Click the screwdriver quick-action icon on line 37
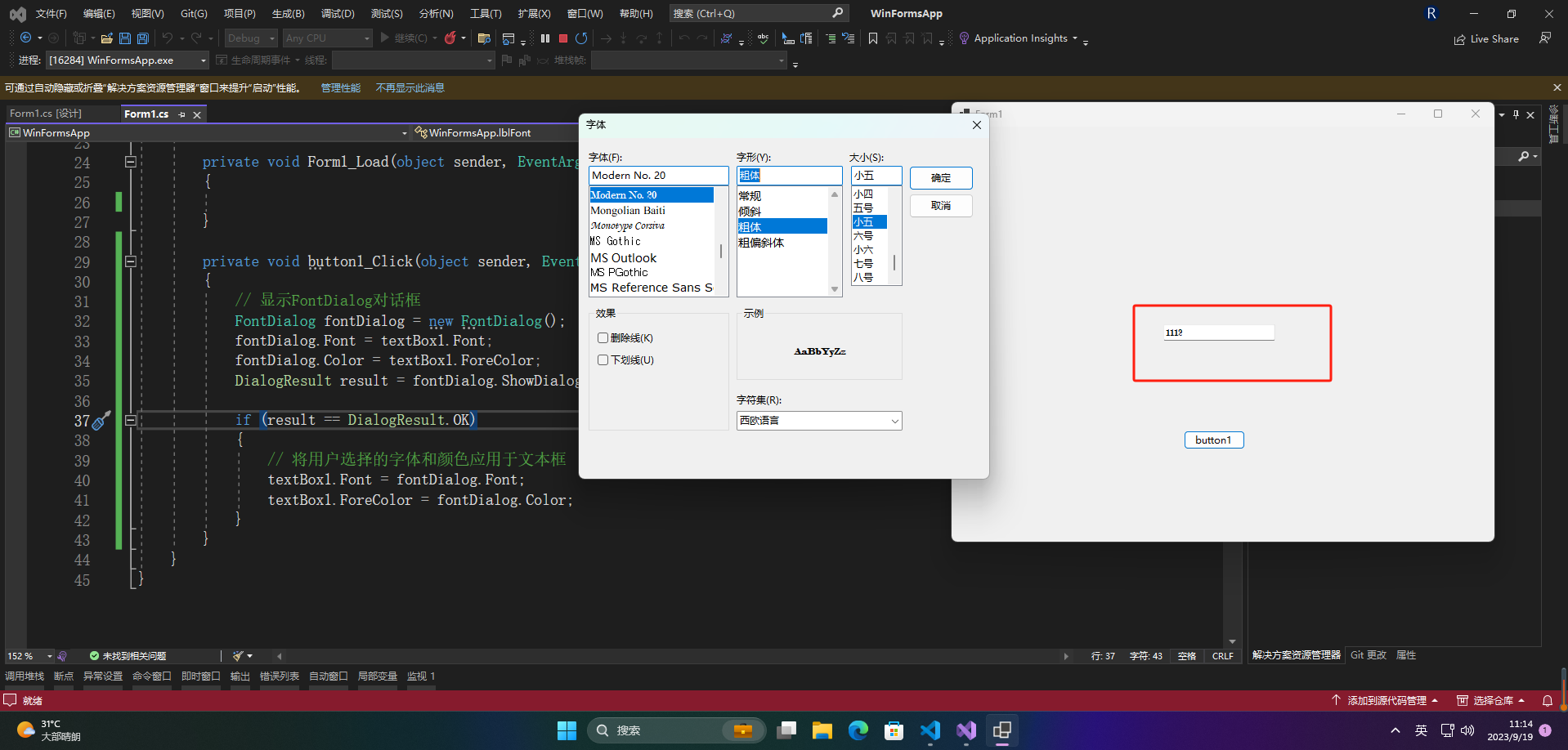Image resolution: width=1568 pixels, height=750 pixels. [x=101, y=421]
